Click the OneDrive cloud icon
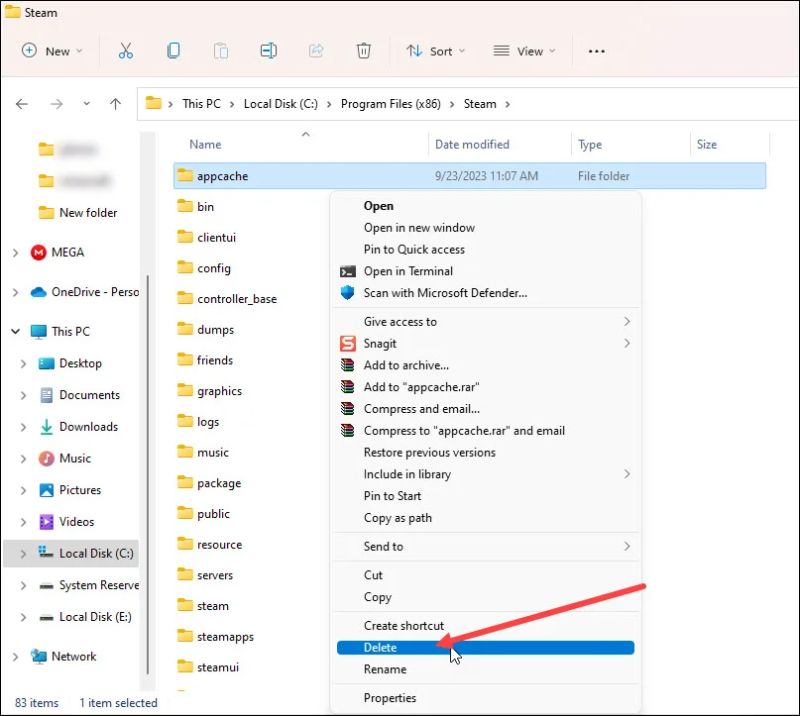The width and height of the screenshot is (800, 716). point(38,292)
